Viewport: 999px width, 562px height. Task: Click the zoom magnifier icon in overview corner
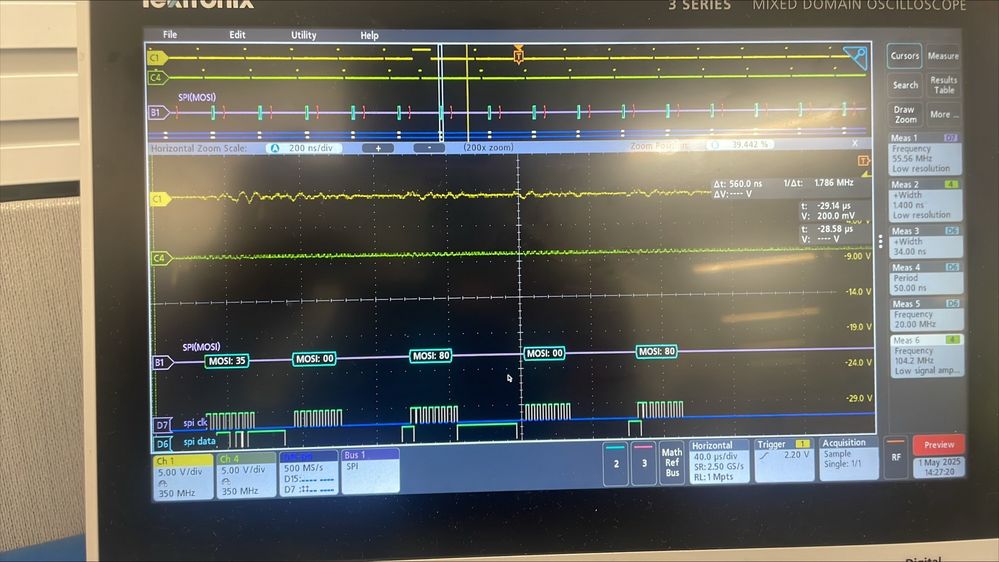(x=856, y=57)
